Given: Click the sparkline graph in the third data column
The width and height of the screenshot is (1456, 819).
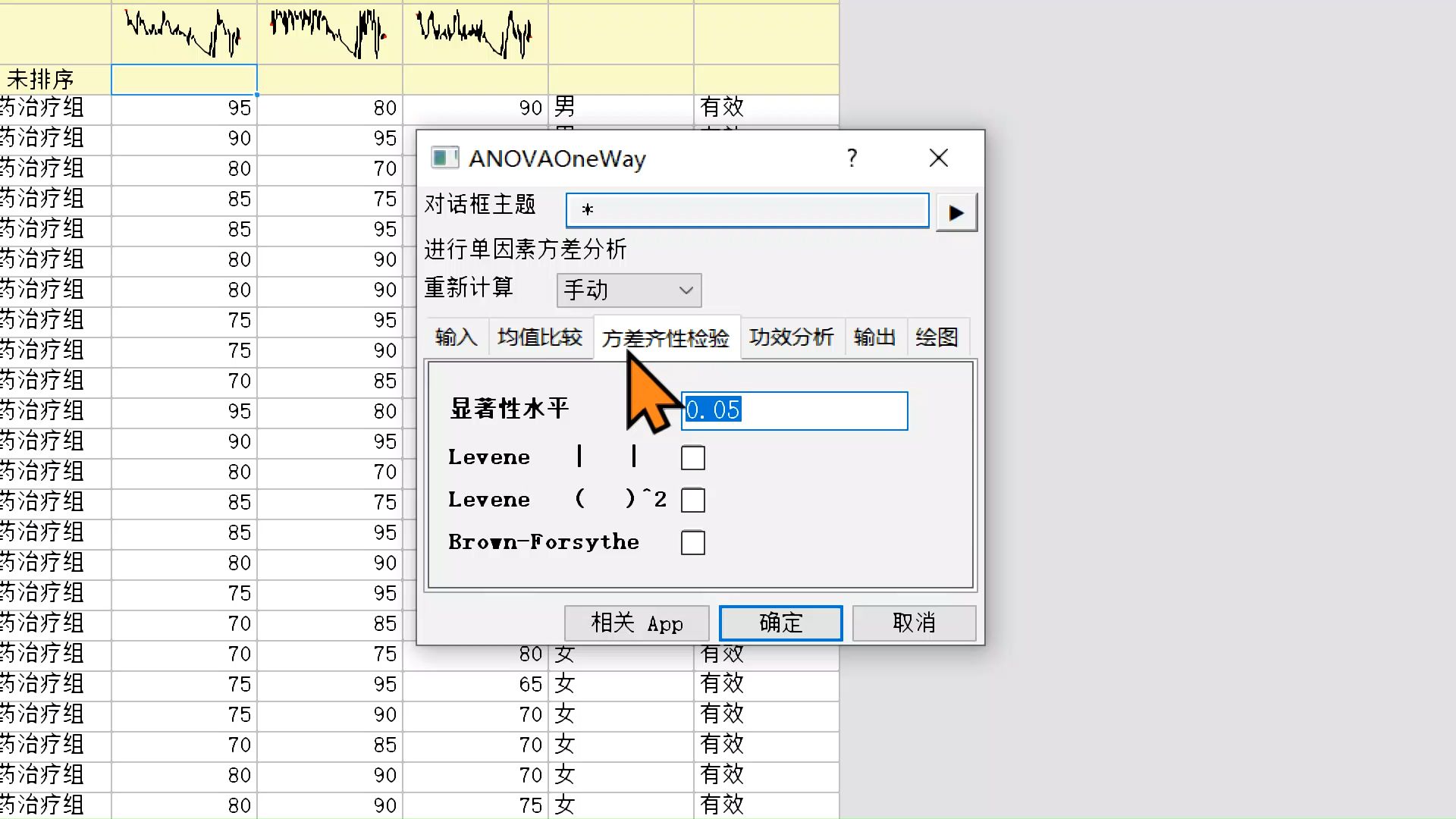Looking at the screenshot, I should click(474, 33).
